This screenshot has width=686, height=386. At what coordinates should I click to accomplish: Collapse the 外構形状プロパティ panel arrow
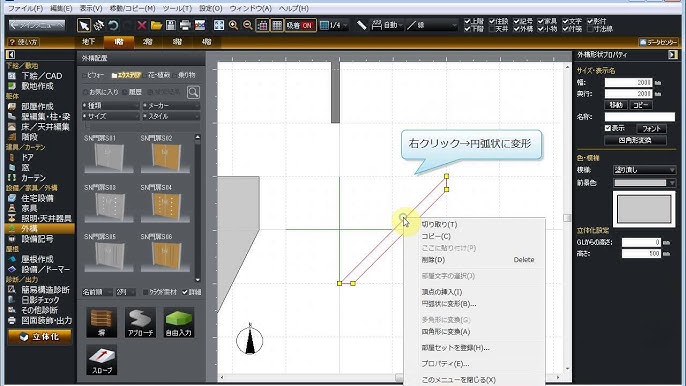[x=672, y=55]
